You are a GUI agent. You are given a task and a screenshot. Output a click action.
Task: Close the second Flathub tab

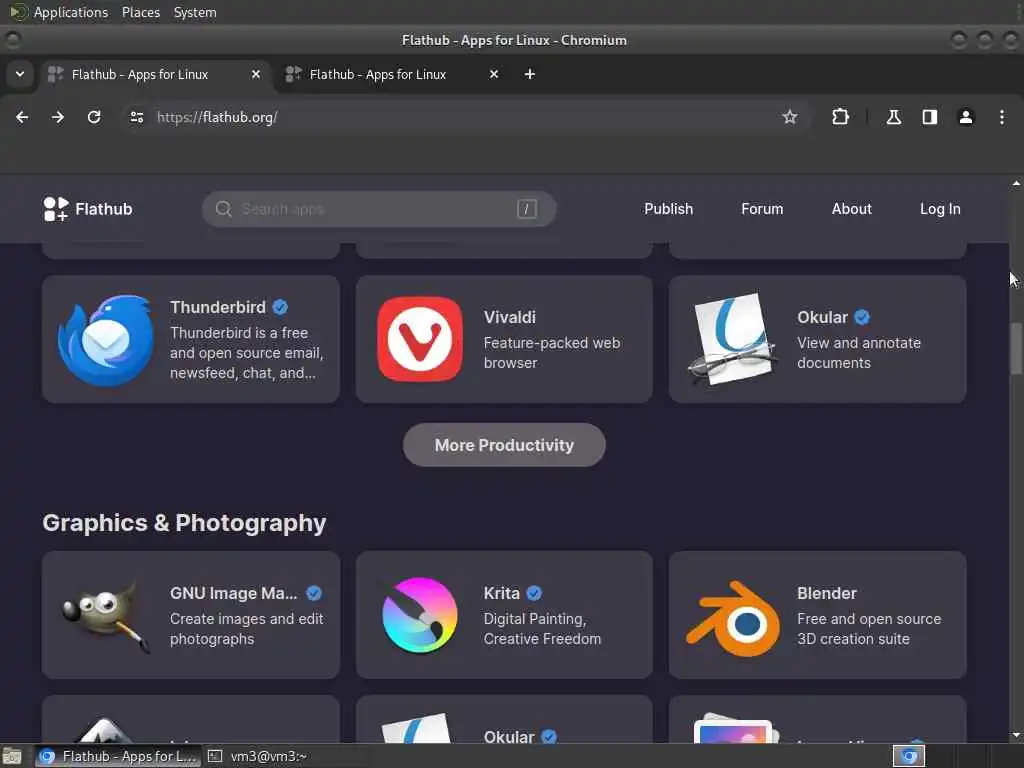pyautogui.click(x=494, y=74)
